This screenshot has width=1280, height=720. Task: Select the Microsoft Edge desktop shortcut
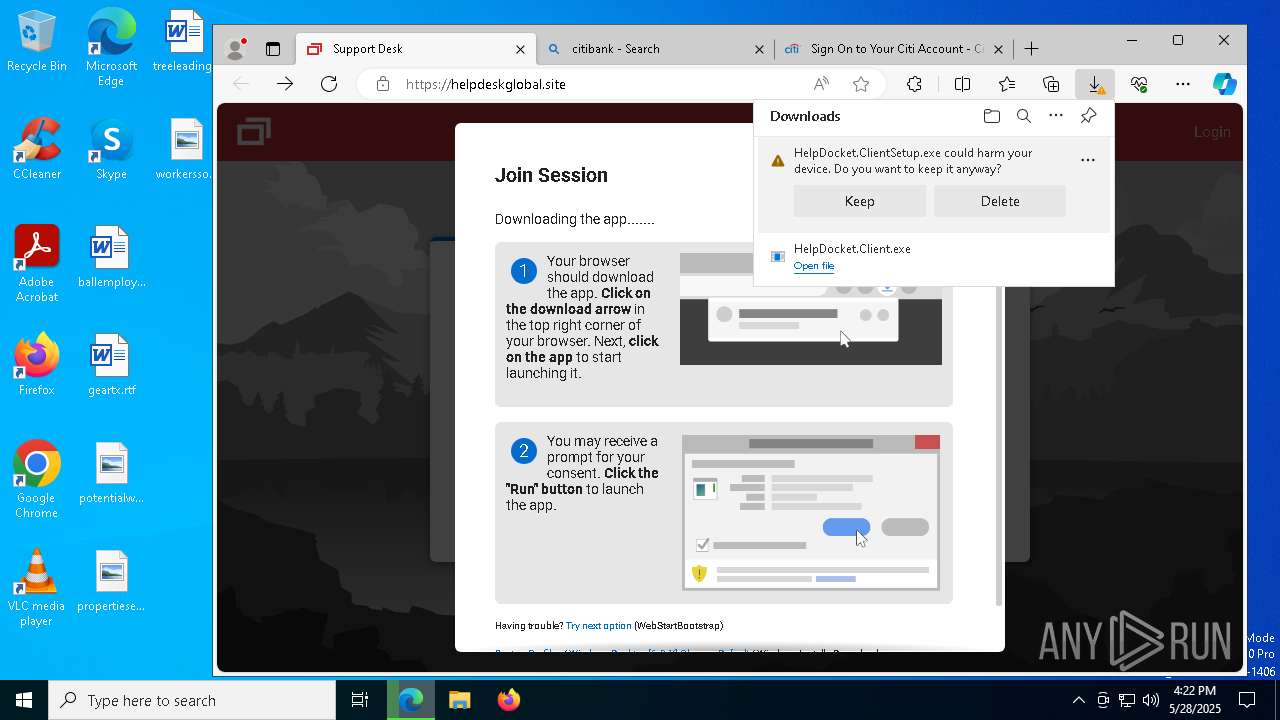(x=111, y=47)
